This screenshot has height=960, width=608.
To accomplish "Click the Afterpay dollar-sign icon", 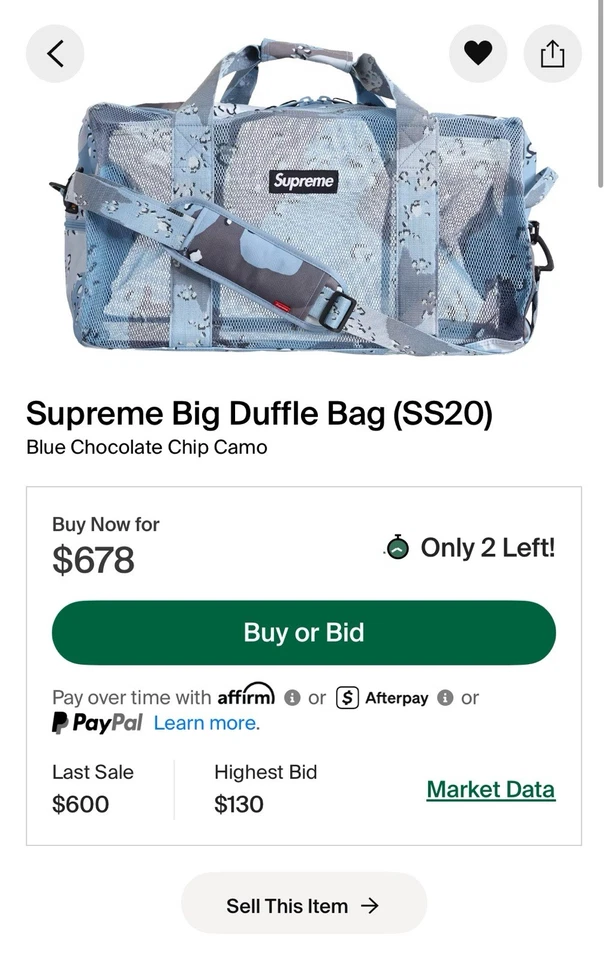I will tap(346, 697).
